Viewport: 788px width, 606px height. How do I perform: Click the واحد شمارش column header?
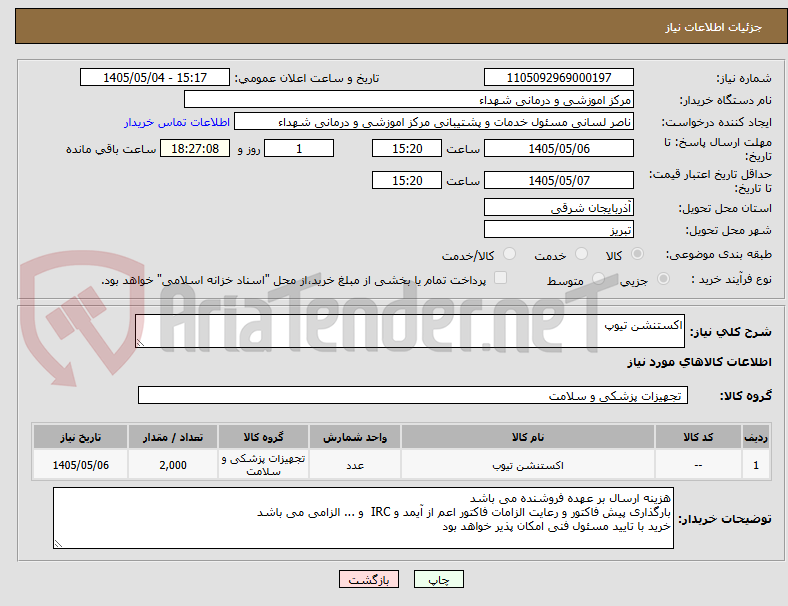click(355, 437)
